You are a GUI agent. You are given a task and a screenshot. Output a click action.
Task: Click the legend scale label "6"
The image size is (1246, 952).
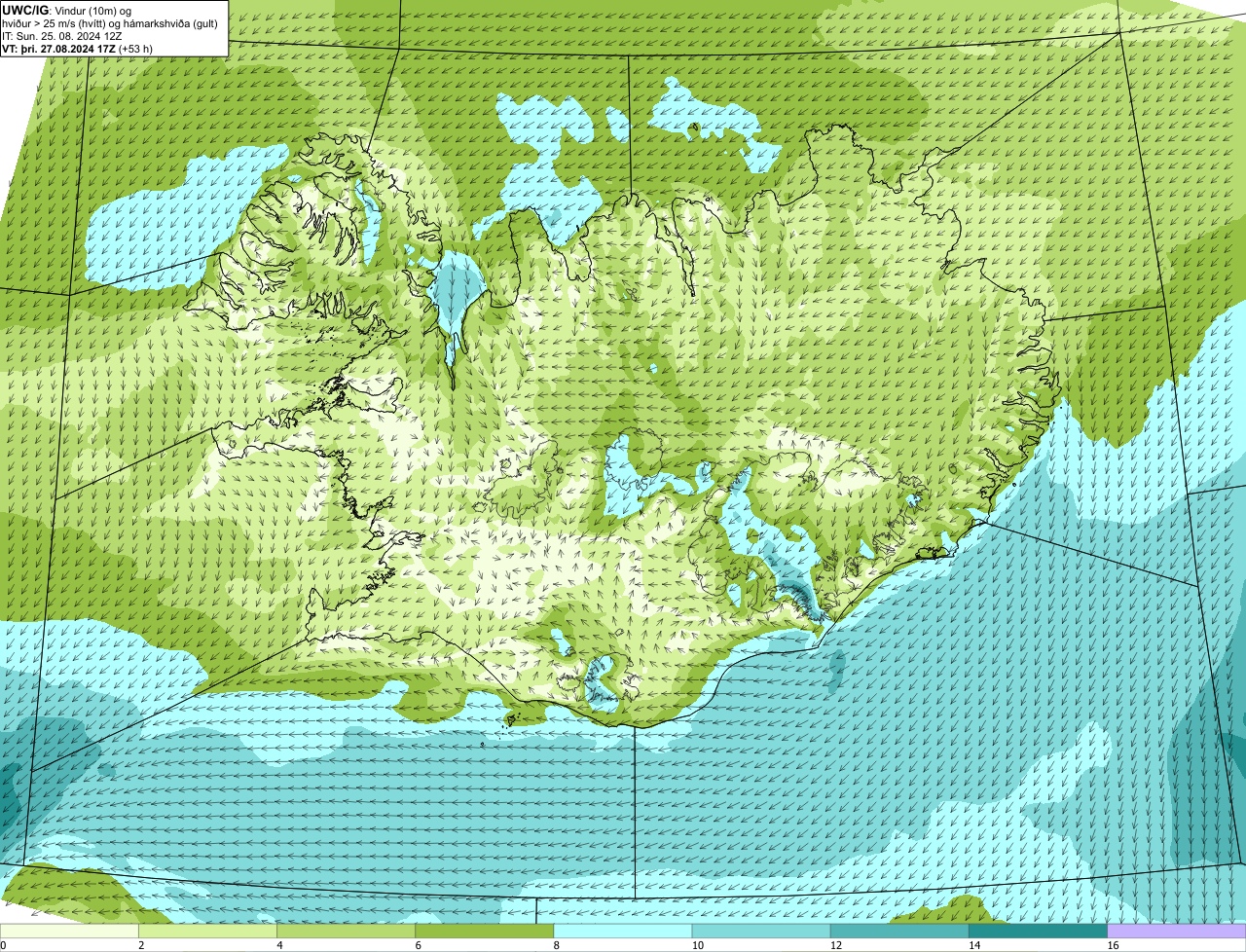tap(418, 945)
